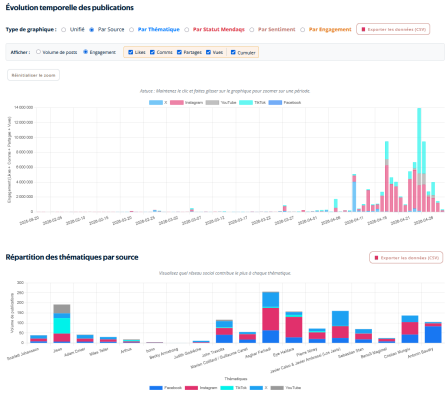448x398 pixels.
Task: Choose the Par Thématique chart type
Action: click(x=132, y=30)
